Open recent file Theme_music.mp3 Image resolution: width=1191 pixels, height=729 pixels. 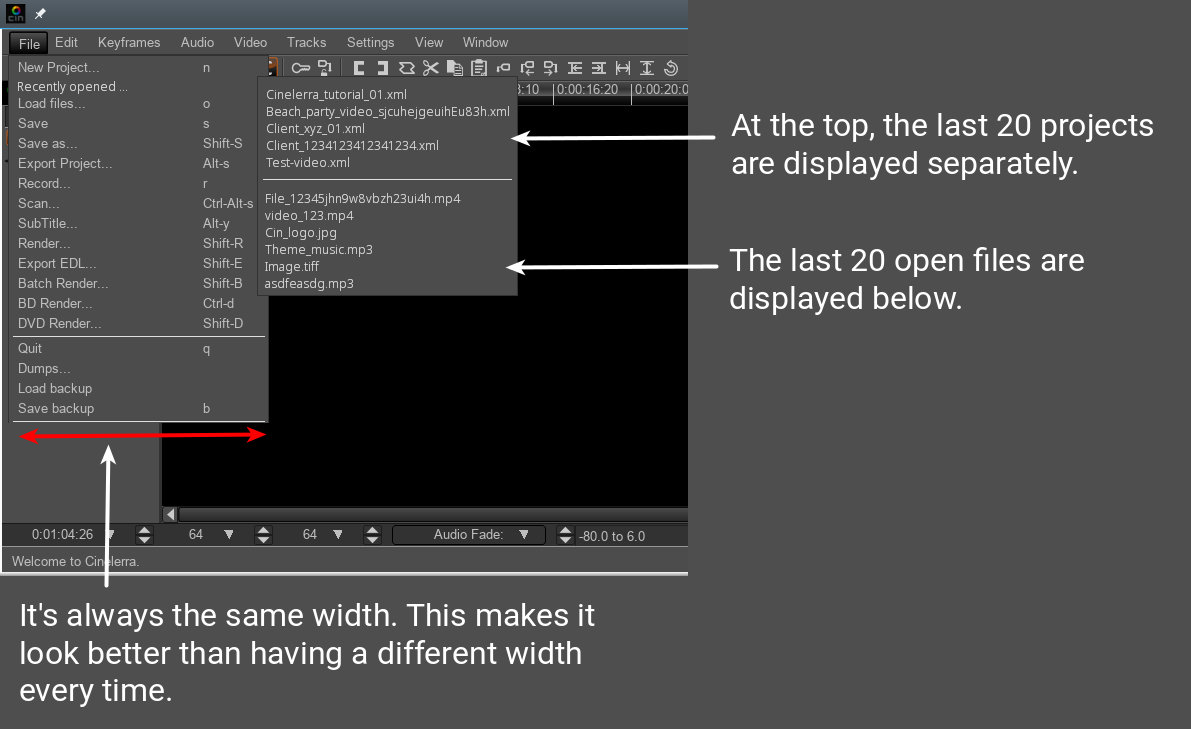pyautogui.click(x=318, y=249)
